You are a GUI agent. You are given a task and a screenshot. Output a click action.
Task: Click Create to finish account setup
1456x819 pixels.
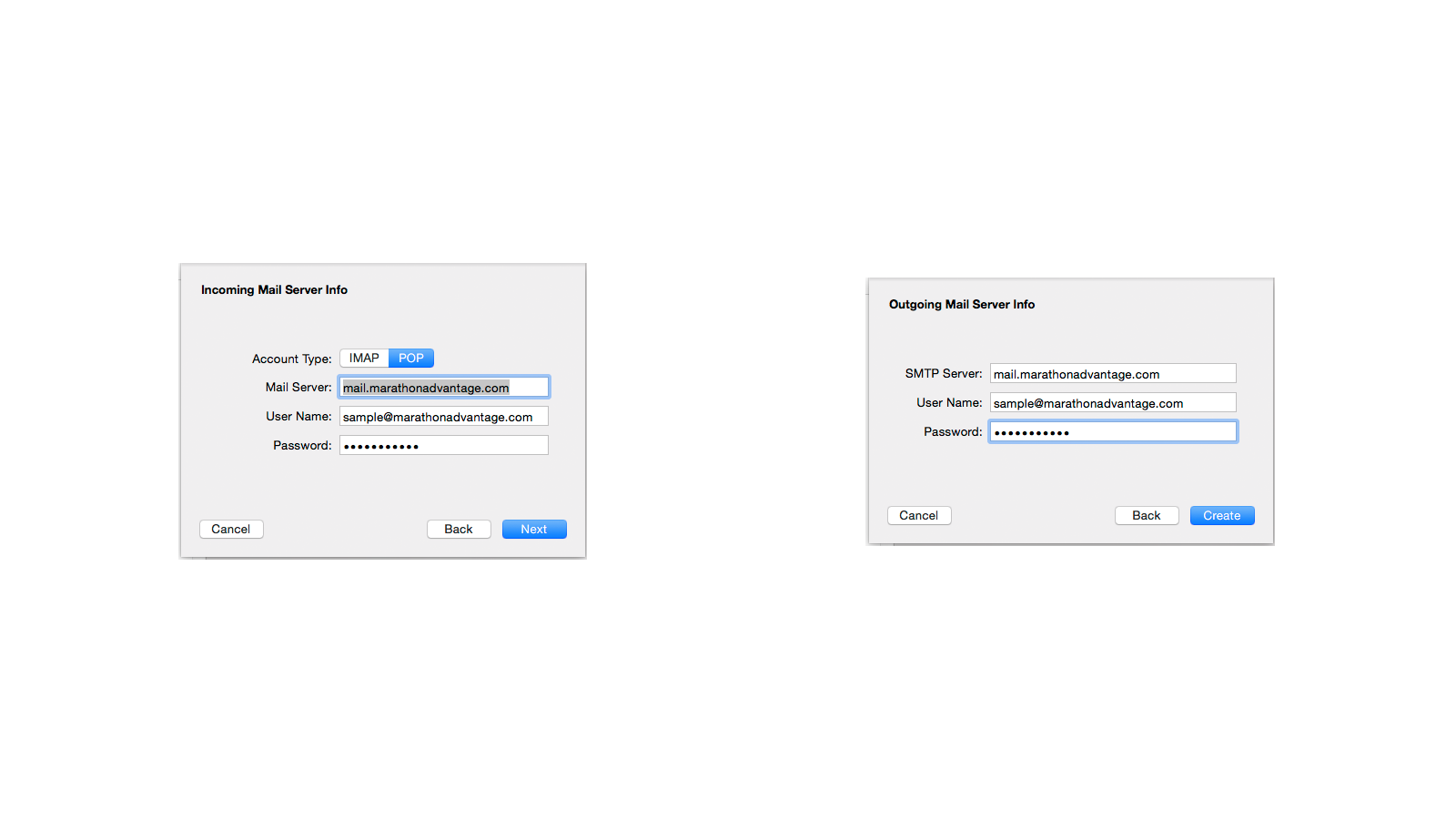click(1222, 516)
